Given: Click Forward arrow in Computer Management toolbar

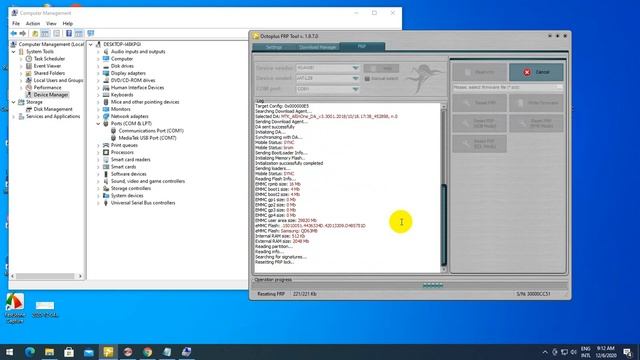Looking at the screenshot, I should click(23, 33).
